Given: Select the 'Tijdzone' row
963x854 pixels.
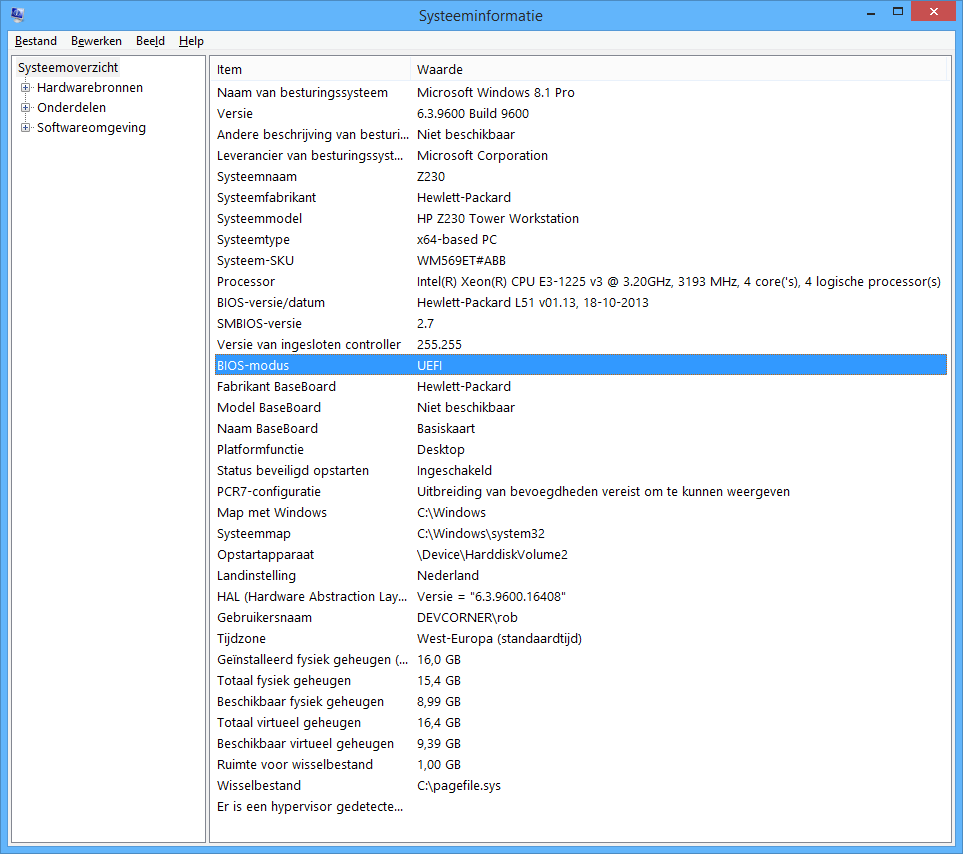Looking at the screenshot, I should (580, 639).
